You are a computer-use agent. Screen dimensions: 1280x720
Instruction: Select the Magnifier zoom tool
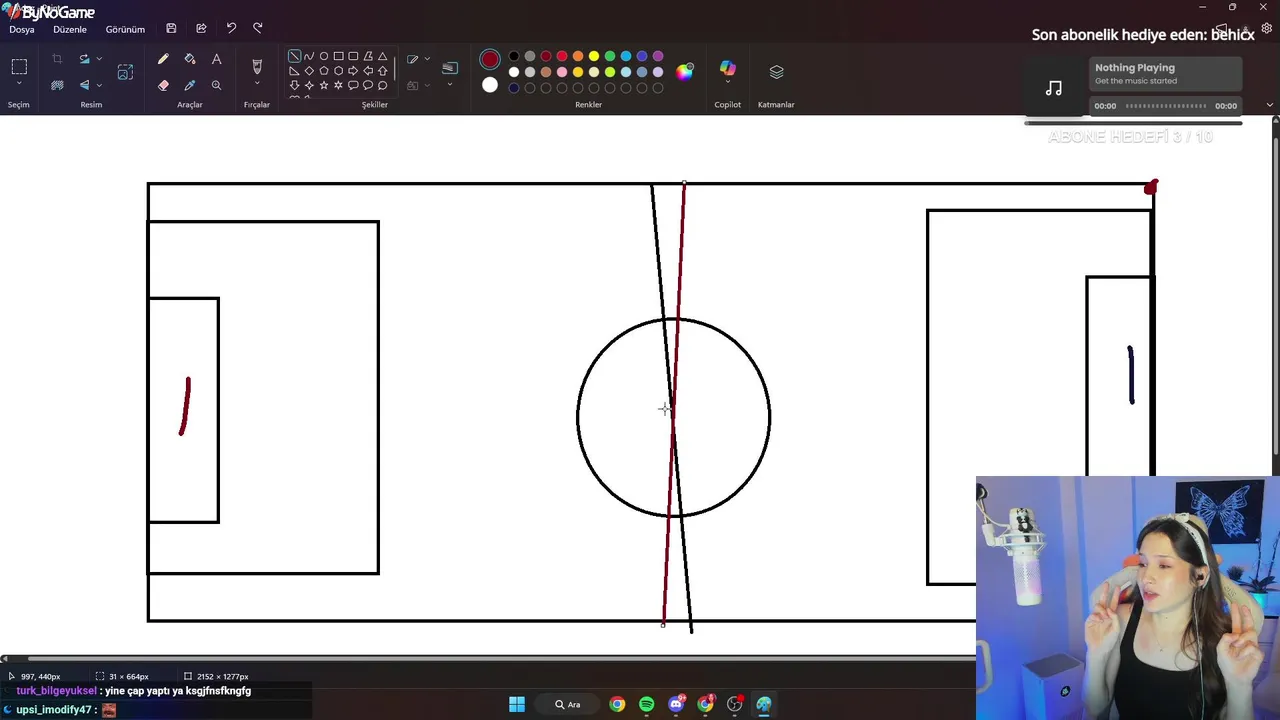pyautogui.click(x=216, y=85)
